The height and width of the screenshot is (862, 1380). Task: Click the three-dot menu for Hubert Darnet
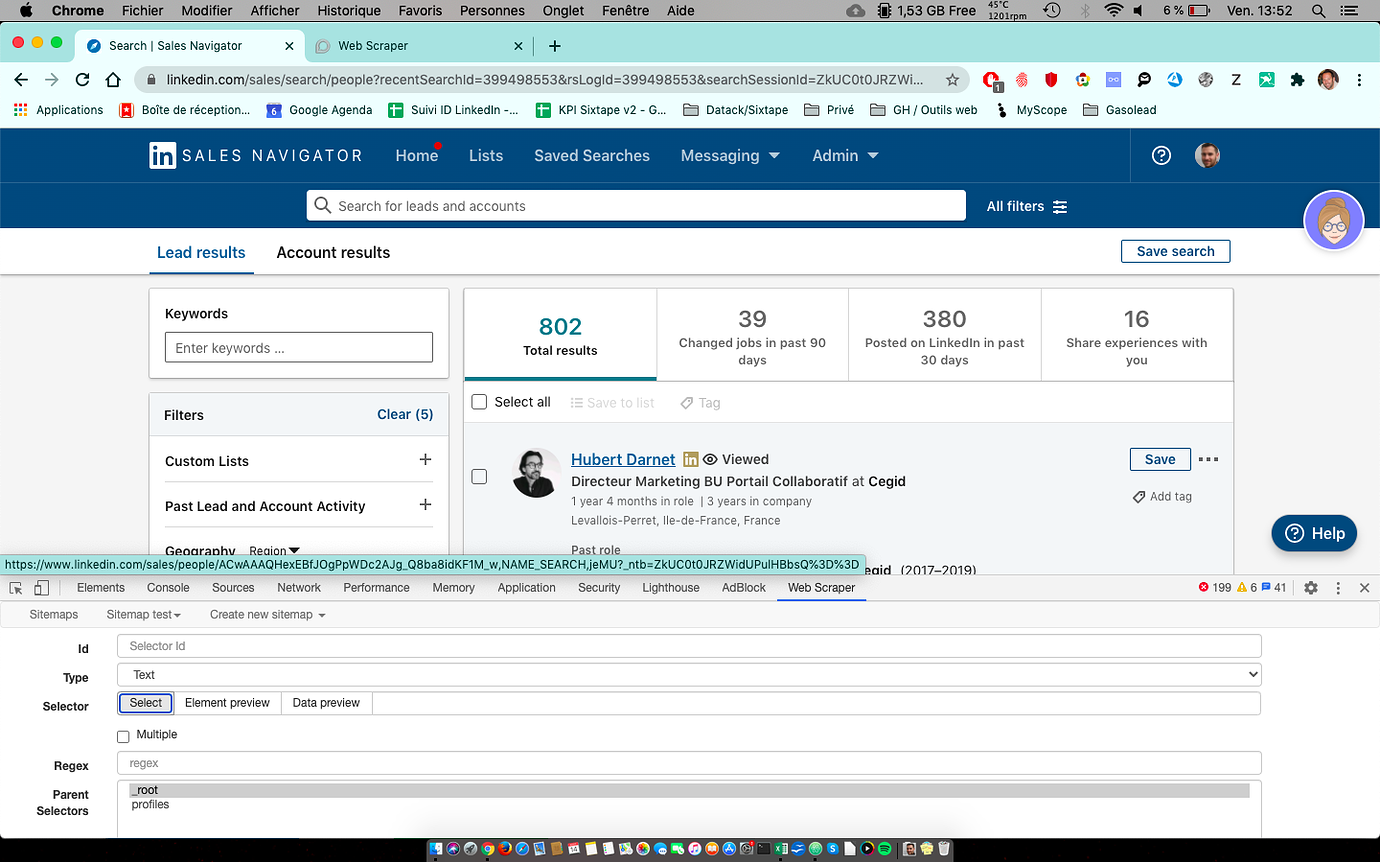(x=1208, y=459)
